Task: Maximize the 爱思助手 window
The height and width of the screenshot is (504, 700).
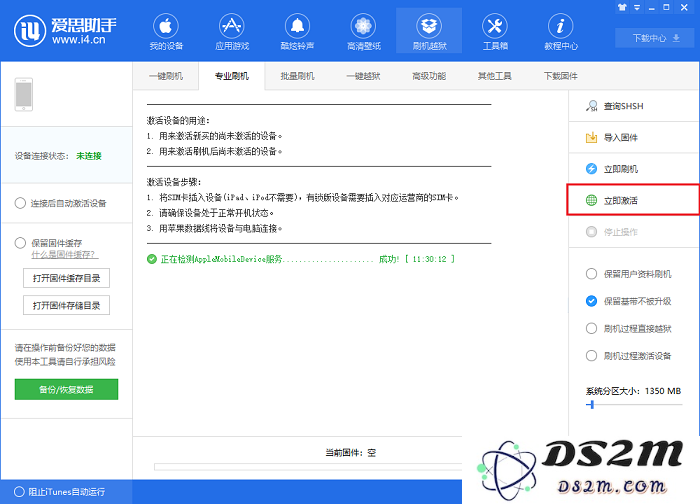Action: coord(667,7)
